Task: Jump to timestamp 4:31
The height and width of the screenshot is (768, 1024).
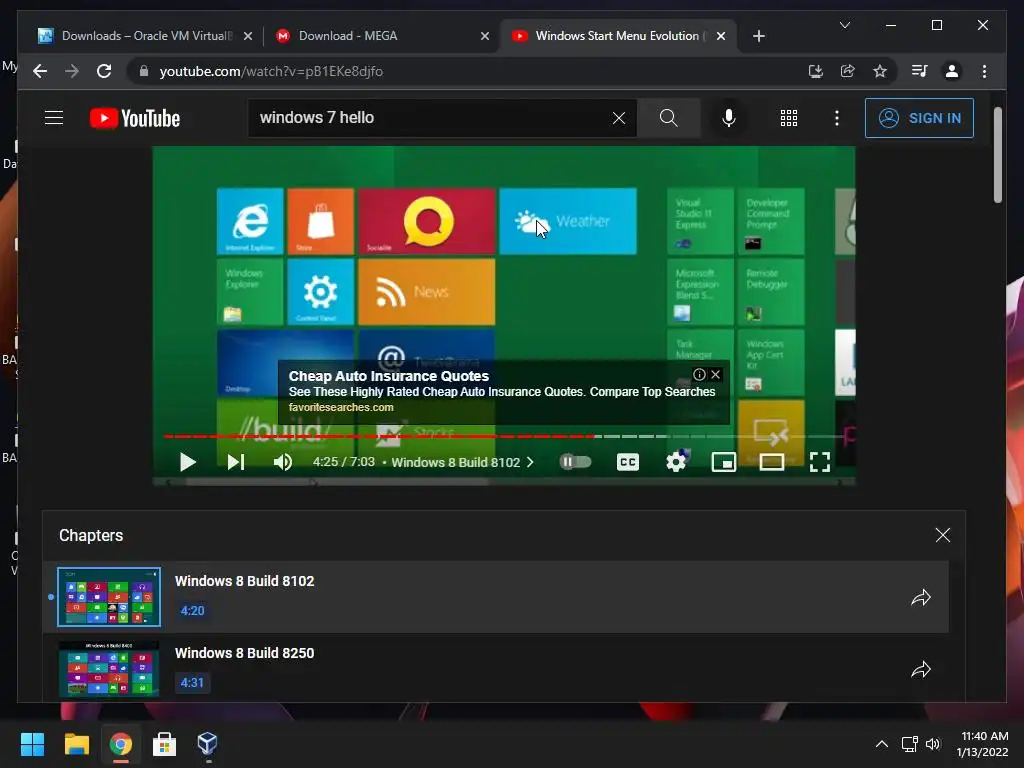Action: coord(193,682)
